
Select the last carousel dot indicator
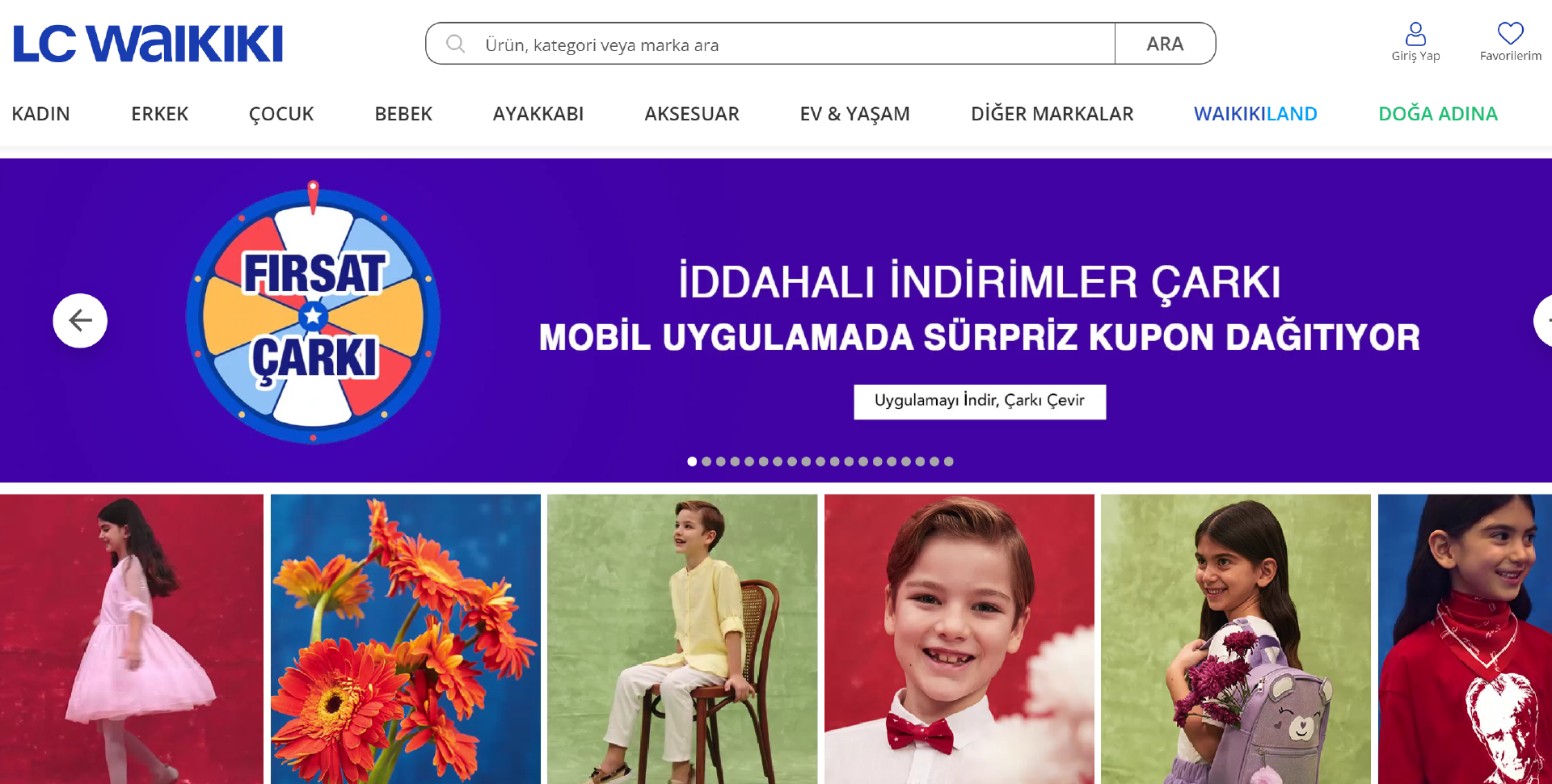(949, 462)
